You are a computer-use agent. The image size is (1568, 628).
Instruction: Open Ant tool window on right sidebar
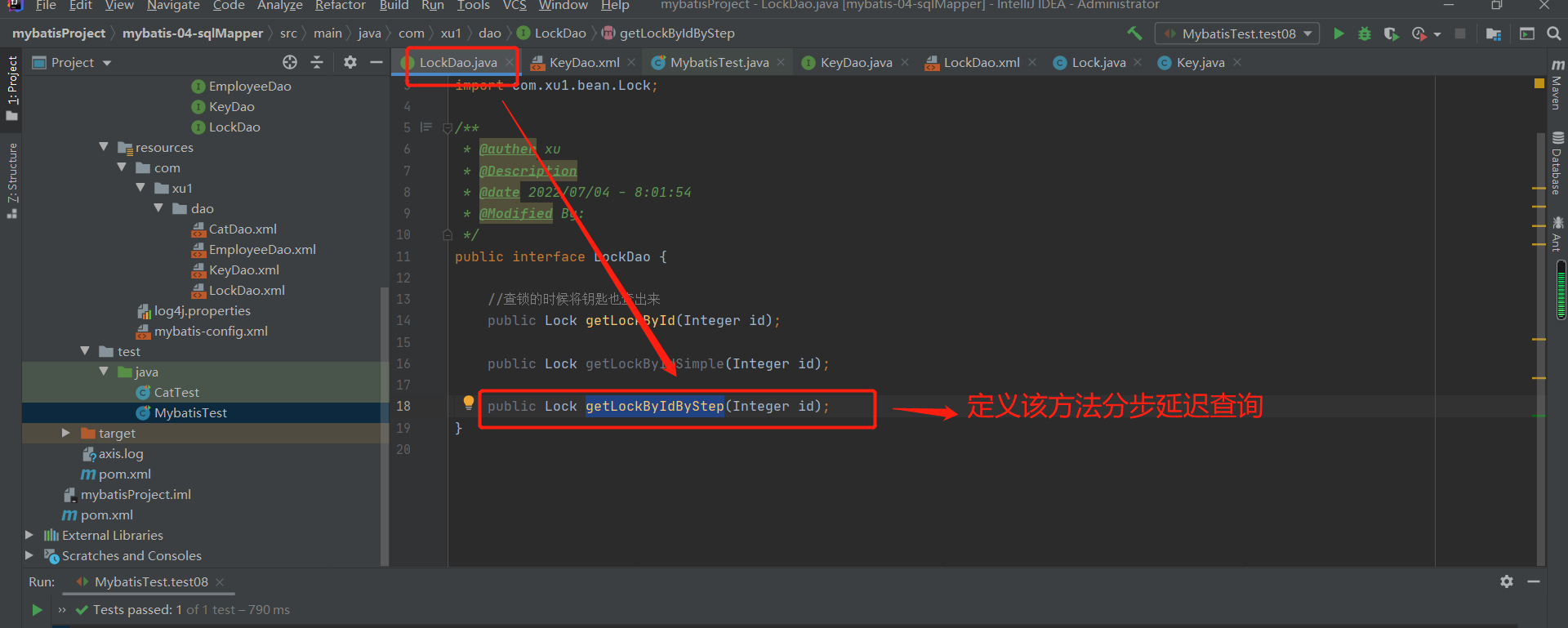click(1557, 234)
